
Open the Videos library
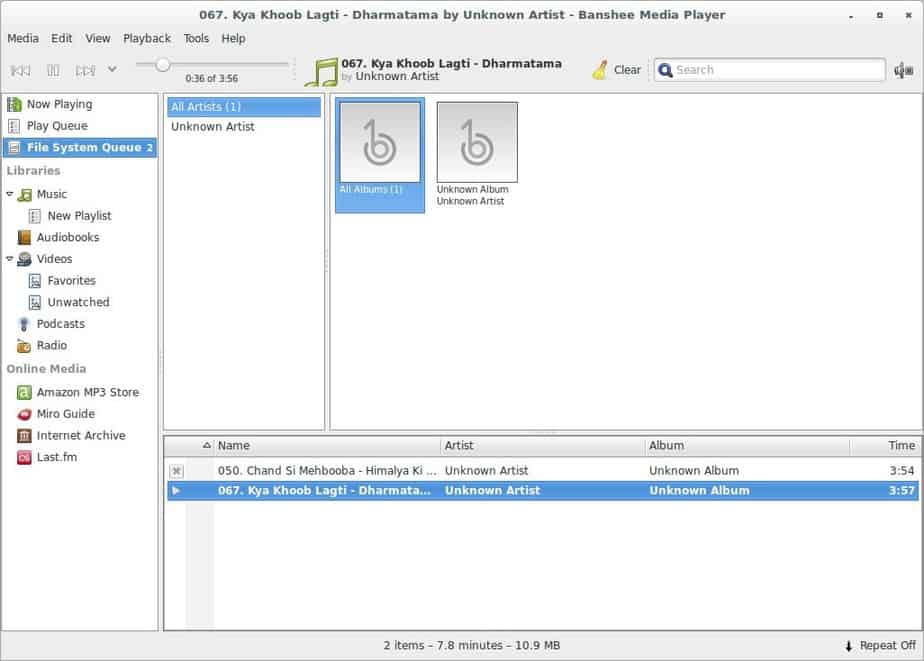(54, 259)
